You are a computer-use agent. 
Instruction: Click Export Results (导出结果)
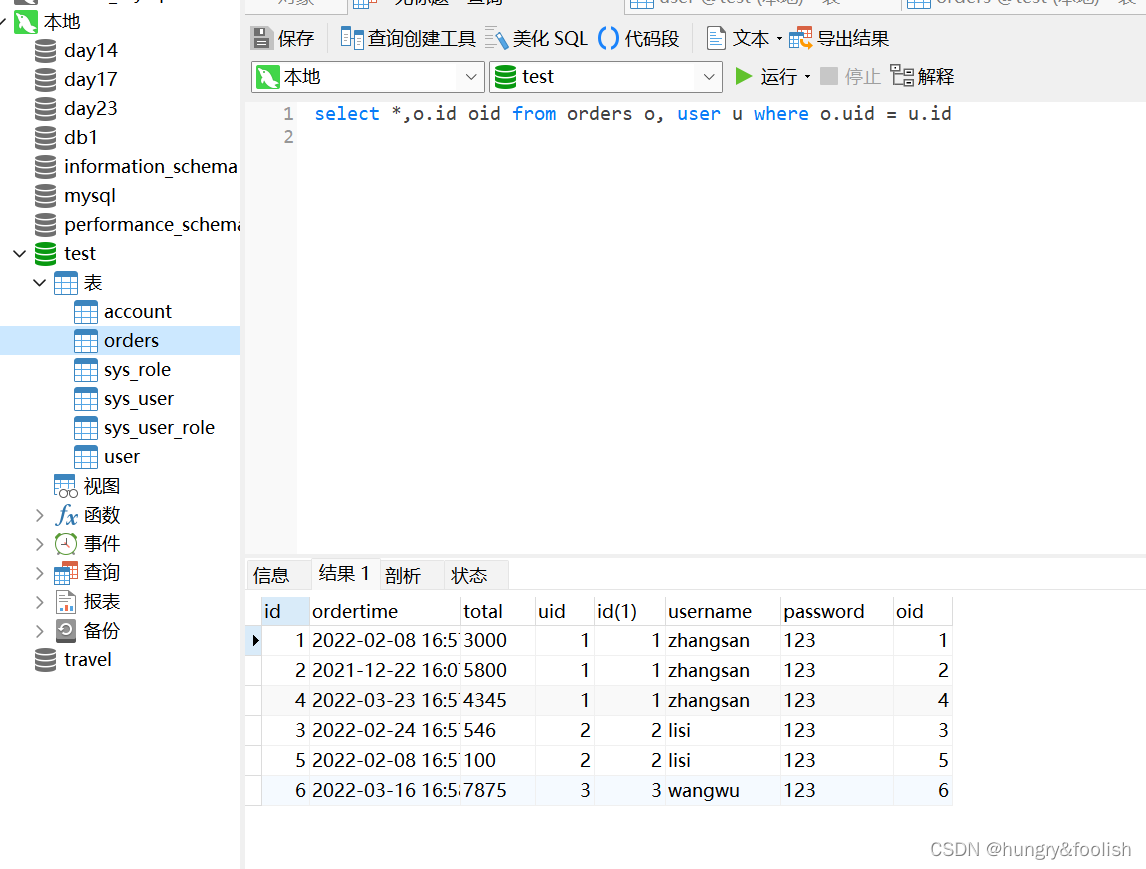[x=839, y=38]
